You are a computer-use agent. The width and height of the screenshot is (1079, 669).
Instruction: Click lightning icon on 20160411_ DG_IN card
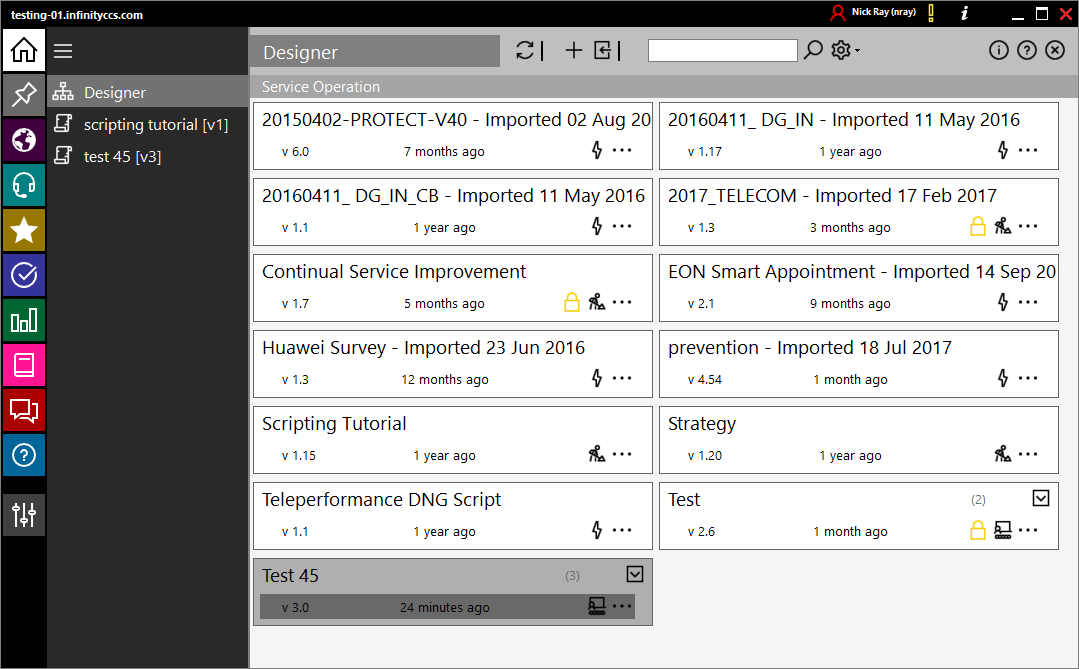[x=1003, y=150]
